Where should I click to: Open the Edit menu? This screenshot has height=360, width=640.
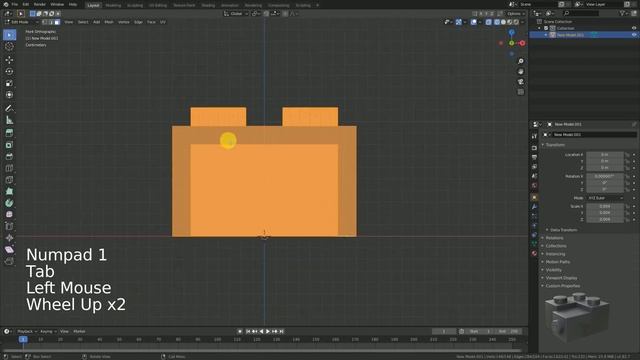[x=26, y=4]
